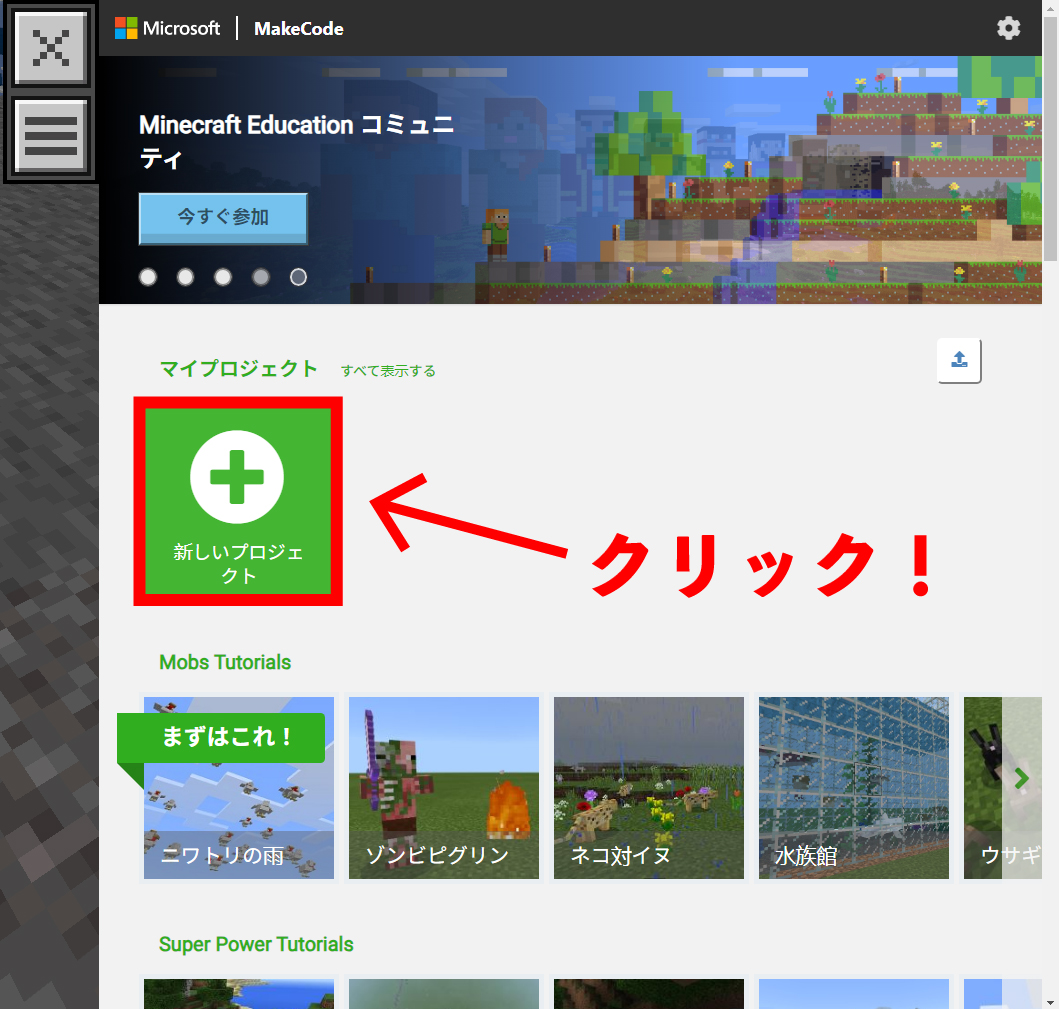The image size is (1060, 1009).
Task: Open the ネコ対イヌ tutorial card
Action: [648, 787]
